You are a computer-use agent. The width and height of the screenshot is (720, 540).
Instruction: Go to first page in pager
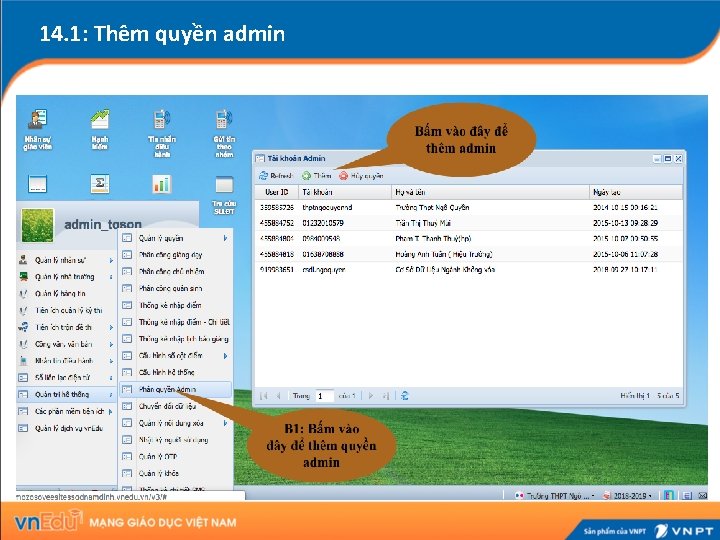[x=264, y=396]
